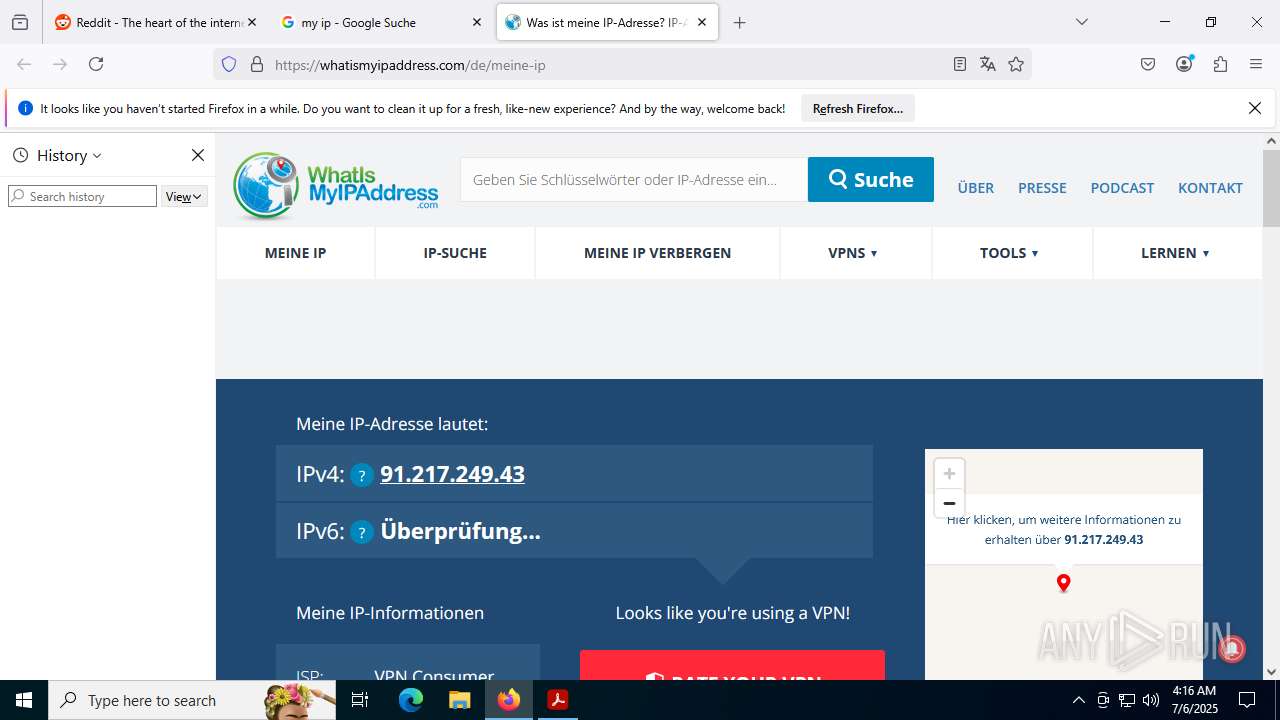The height and width of the screenshot is (720, 1280).
Task: Open the KONTAKT link
Action: tap(1210, 188)
